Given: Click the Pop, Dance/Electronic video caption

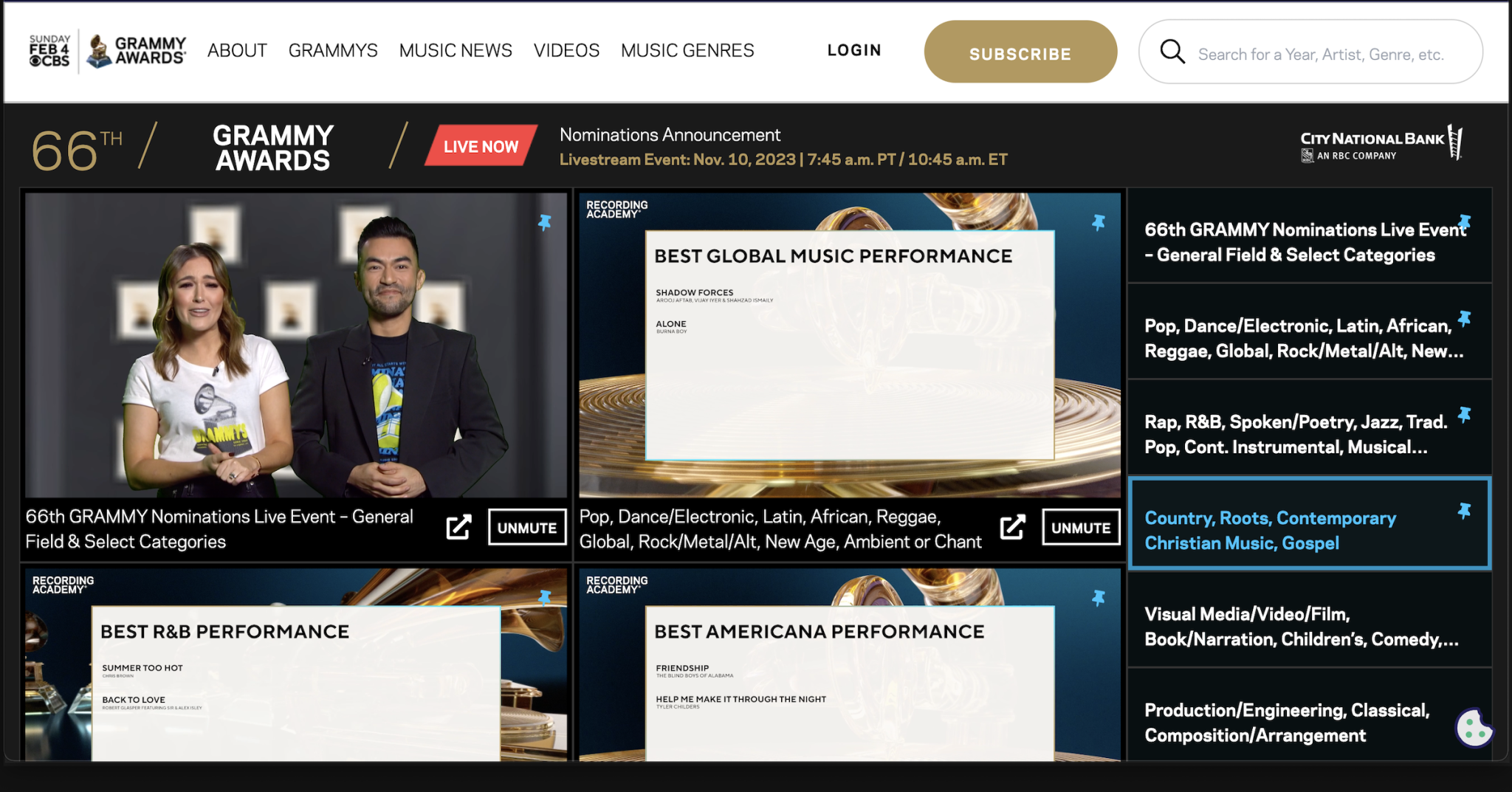Looking at the screenshot, I should tap(780, 529).
